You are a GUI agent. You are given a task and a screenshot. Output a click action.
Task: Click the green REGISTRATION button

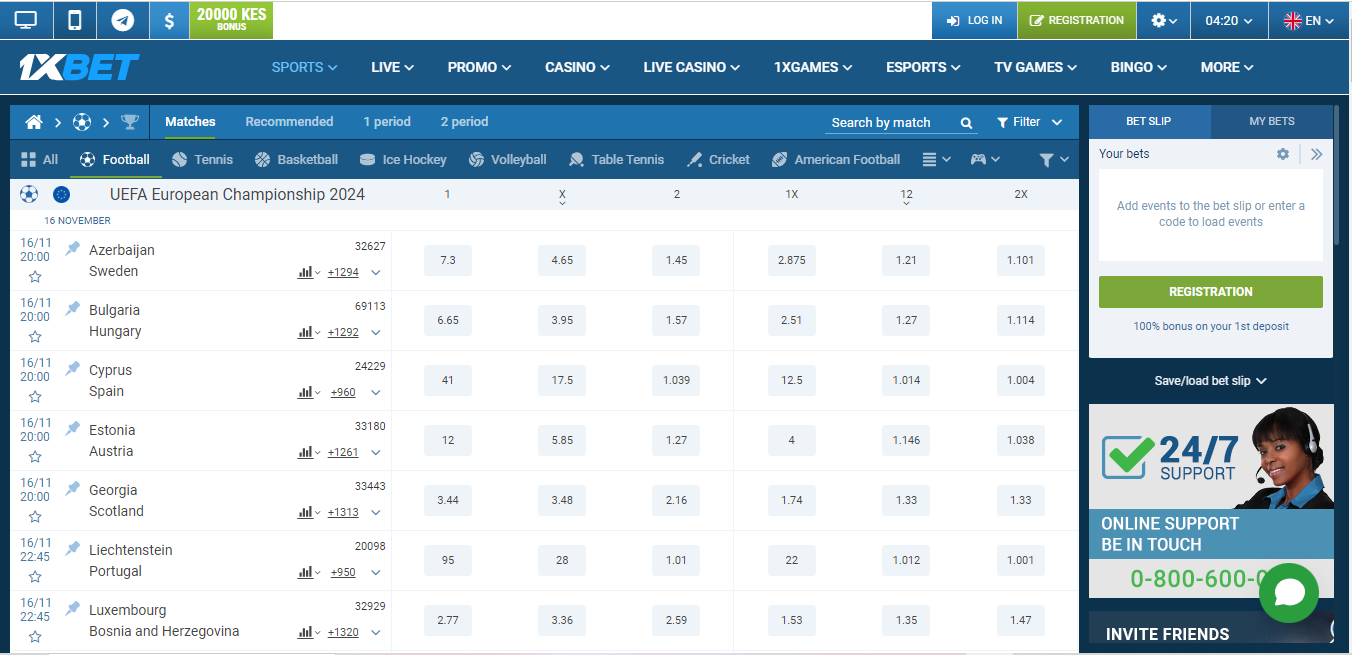1210,291
